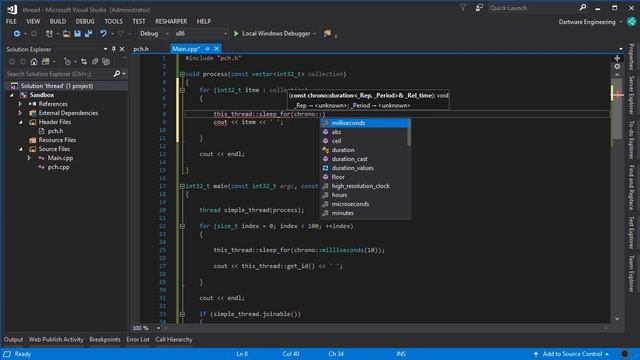Viewport: 640px width, 360px height.
Task: Open the Call Hierarchy bottom tab
Action: [173, 340]
